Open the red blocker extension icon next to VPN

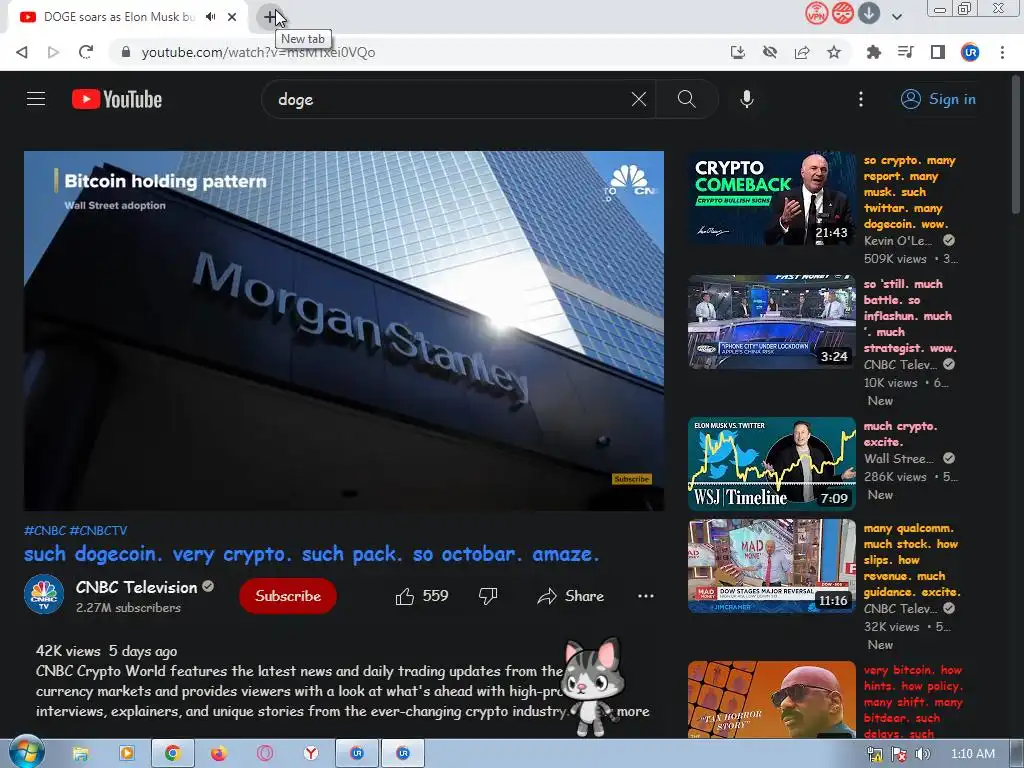click(x=842, y=13)
